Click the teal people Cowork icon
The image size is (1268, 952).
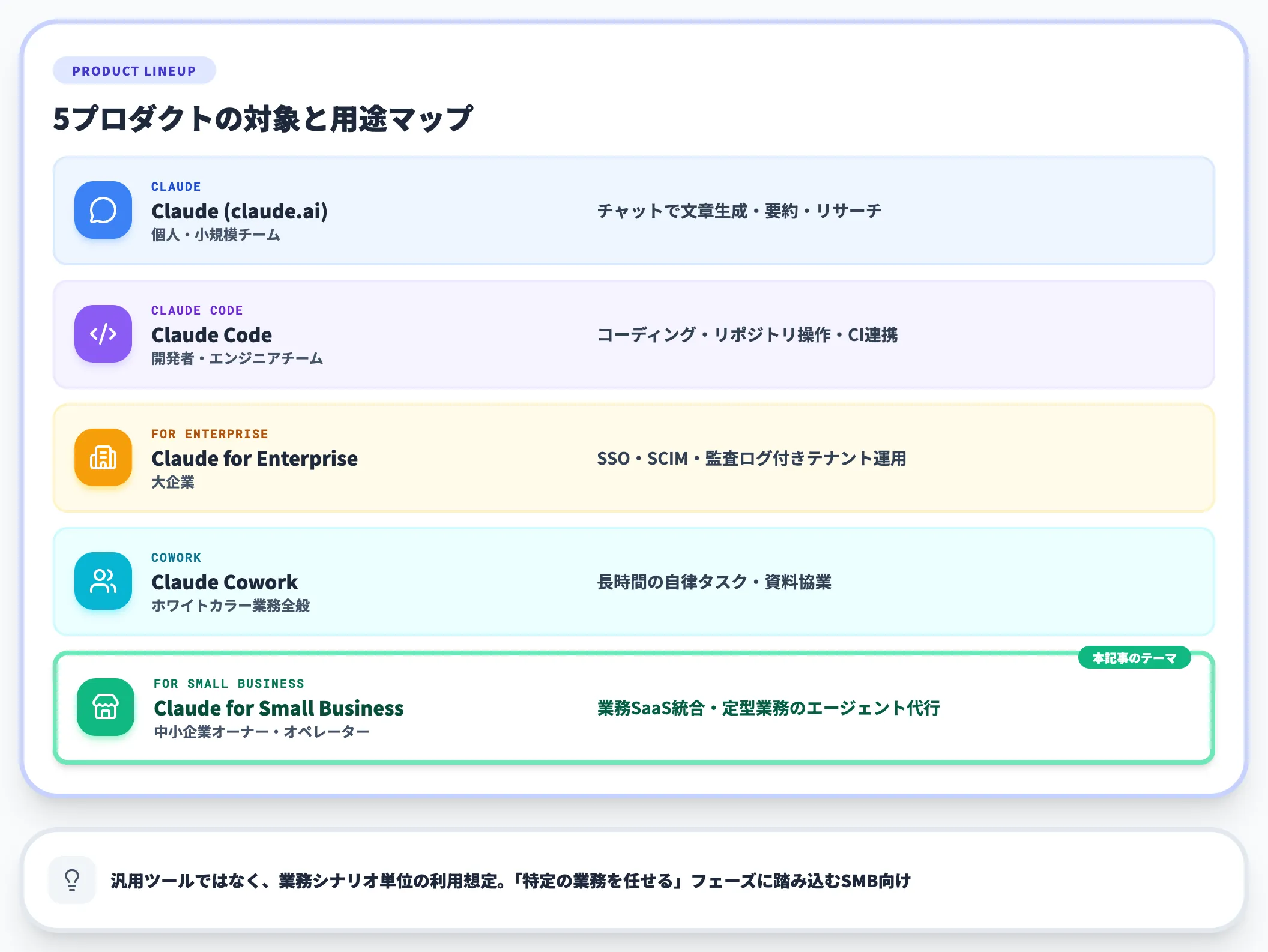103,581
